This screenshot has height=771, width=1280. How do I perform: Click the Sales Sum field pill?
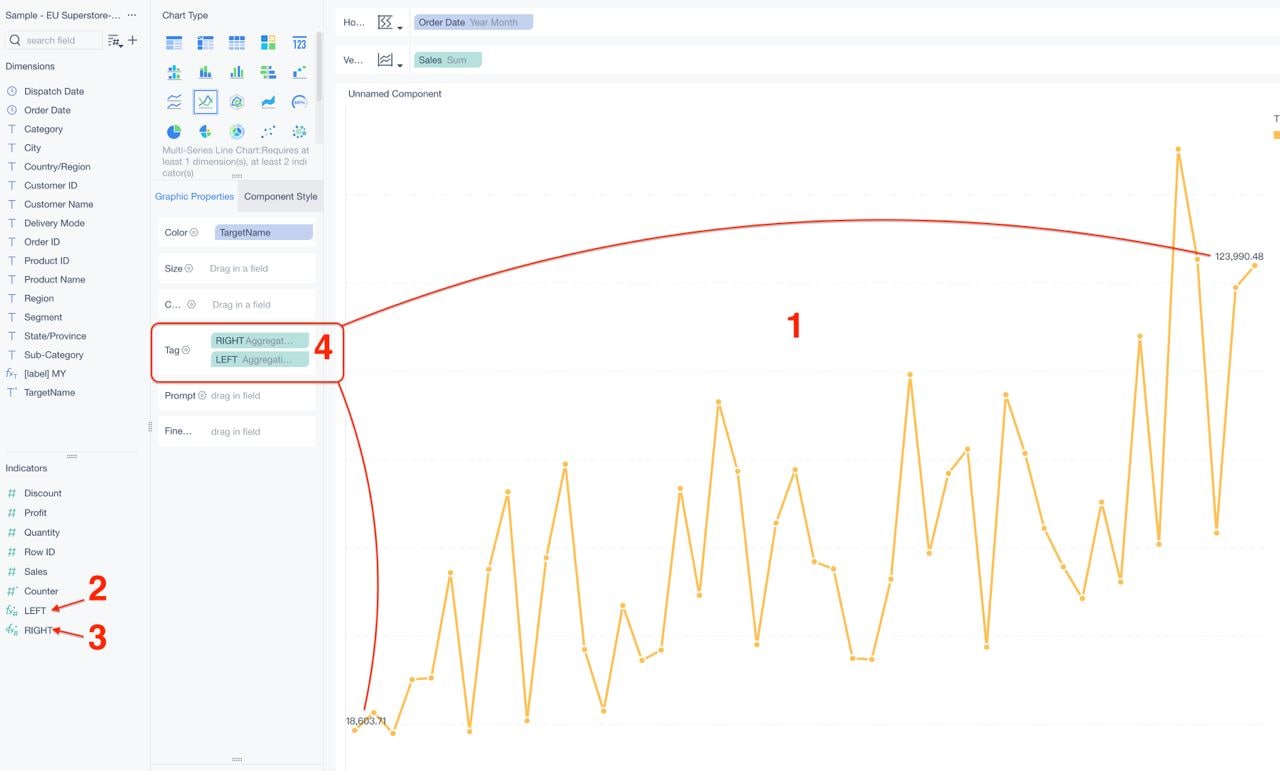448,60
